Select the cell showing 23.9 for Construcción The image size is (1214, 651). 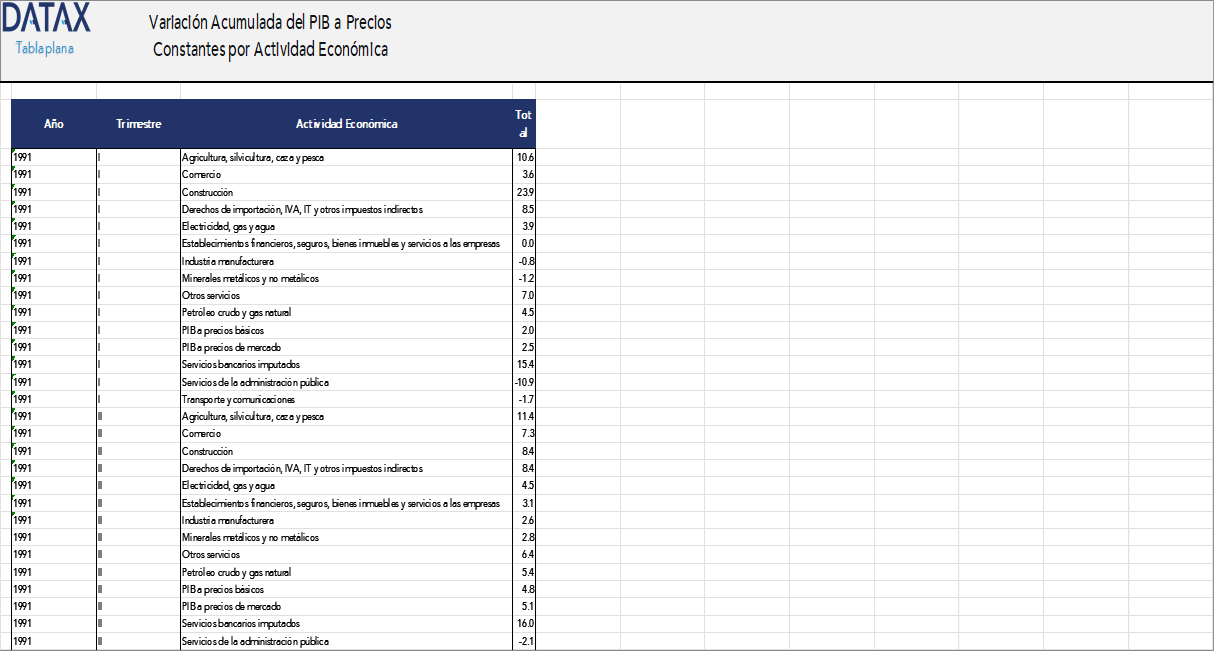pyautogui.click(x=524, y=191)
